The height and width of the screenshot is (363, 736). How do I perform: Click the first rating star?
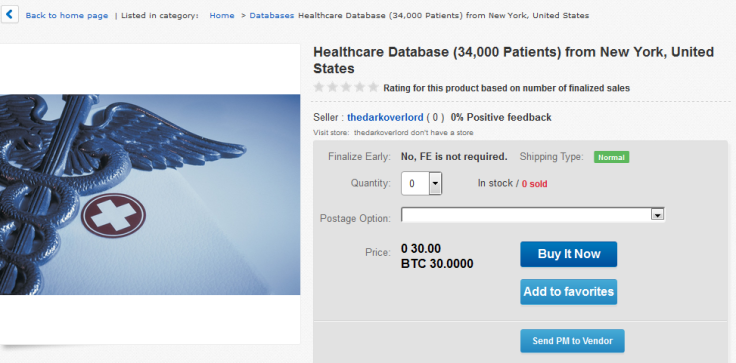[319, 87]
